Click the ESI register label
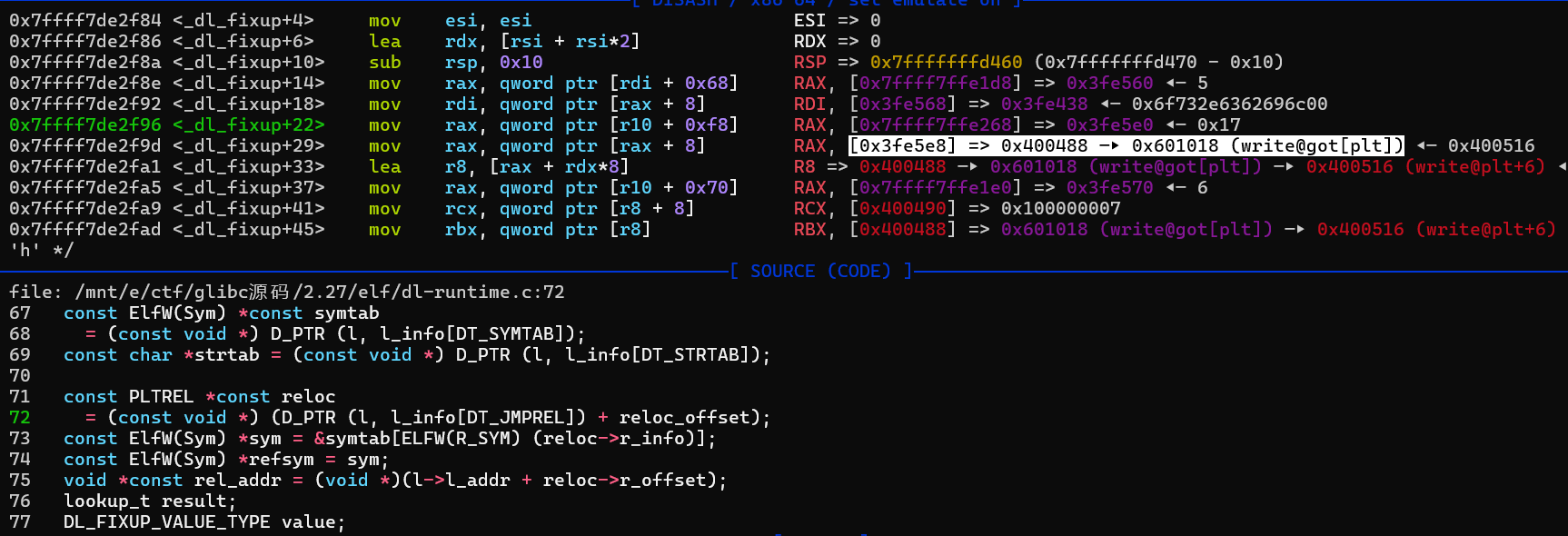The width and height of the screenshot is (1568, 536). [809, 20]
